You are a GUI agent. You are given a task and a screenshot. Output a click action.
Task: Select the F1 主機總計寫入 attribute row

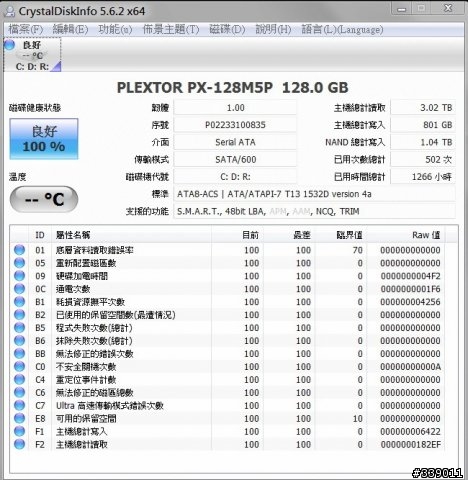(x=227, y=431)
